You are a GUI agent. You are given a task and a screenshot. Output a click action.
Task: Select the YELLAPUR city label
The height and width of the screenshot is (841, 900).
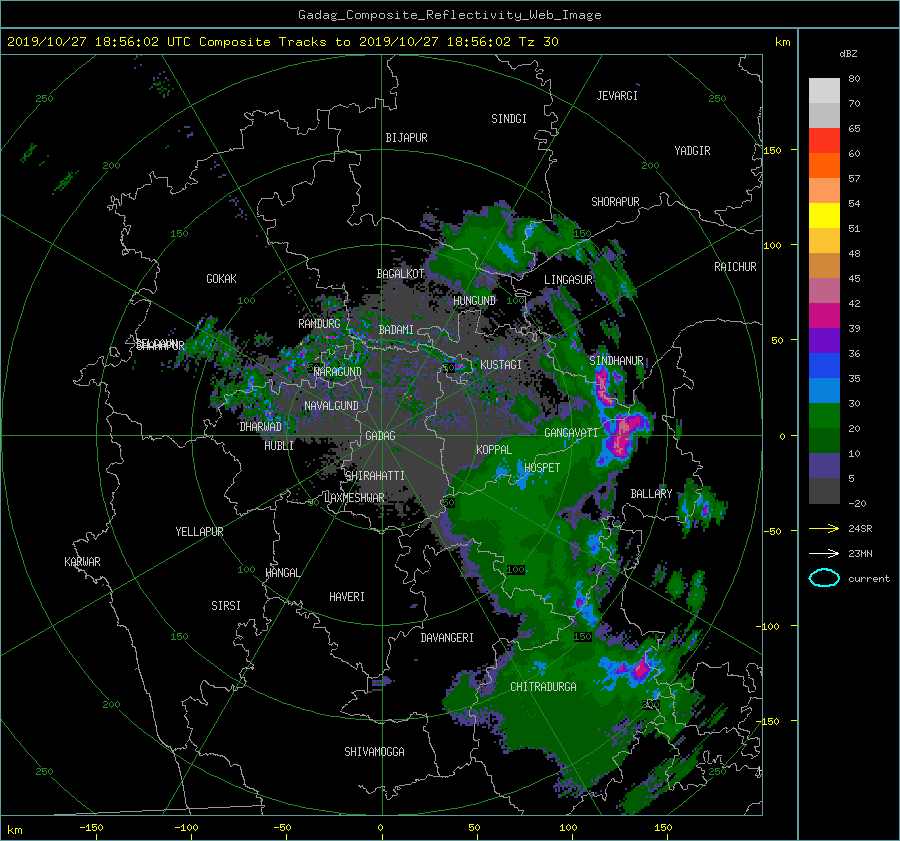(x=199, y=532)
